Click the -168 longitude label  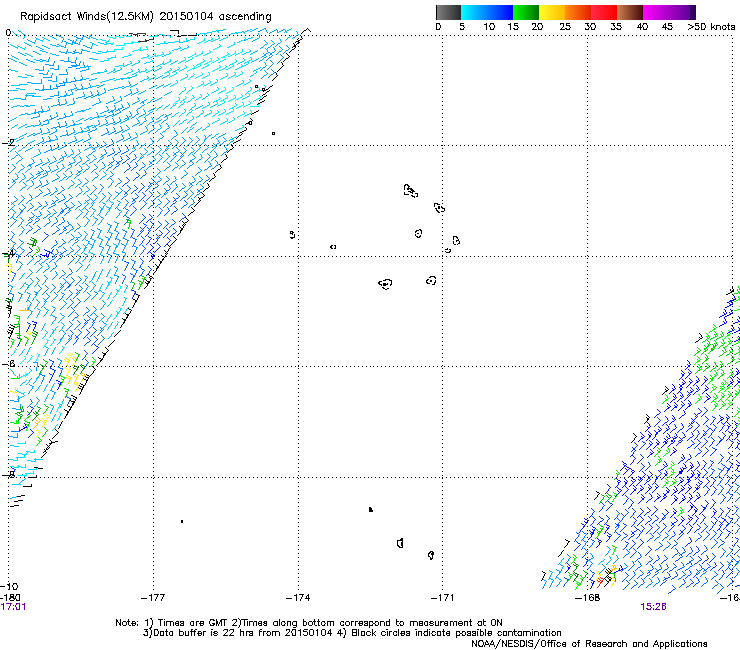pyautogui.click(x=587, y=598)
